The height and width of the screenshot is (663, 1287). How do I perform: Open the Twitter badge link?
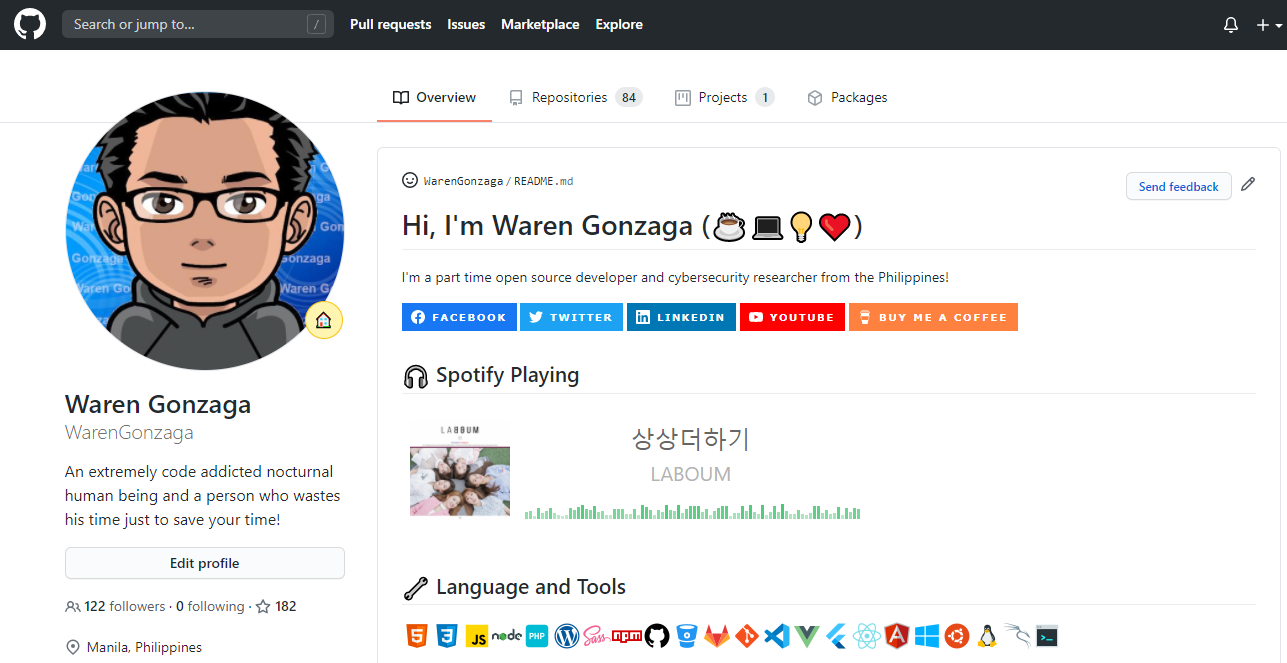pos(571,317)
